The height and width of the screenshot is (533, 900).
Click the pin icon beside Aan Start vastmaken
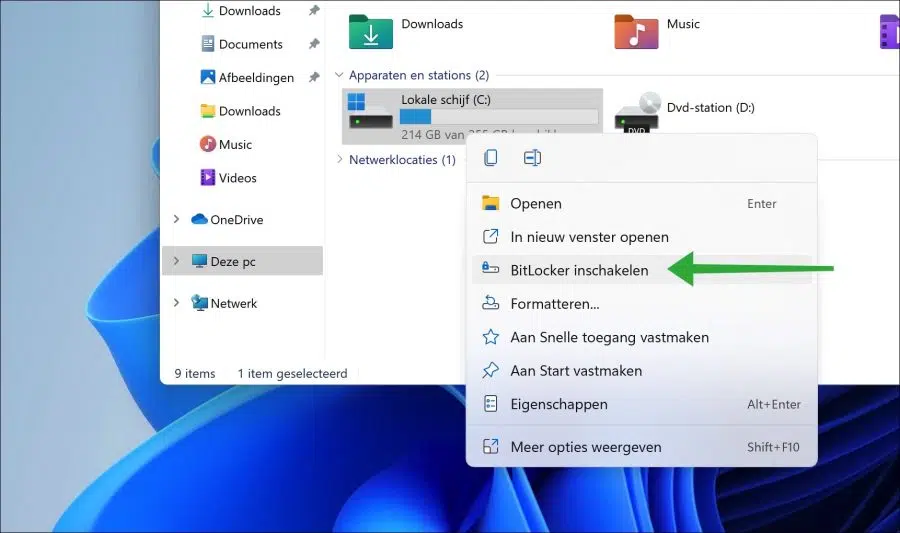point(491,371)
